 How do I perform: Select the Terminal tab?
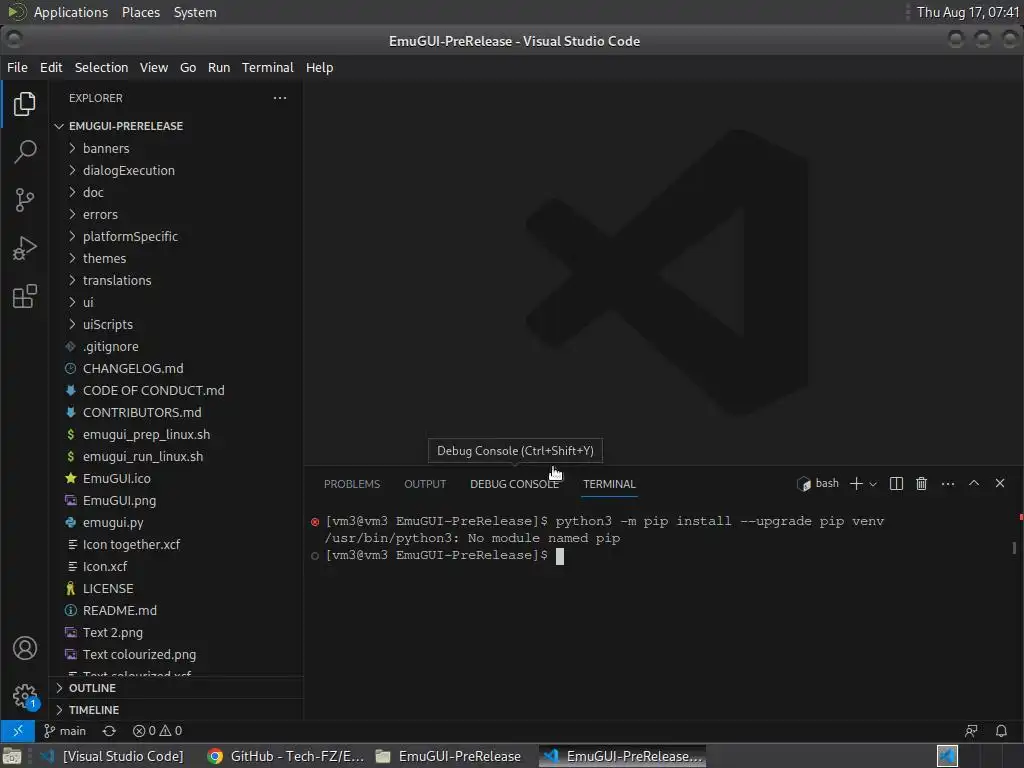tap(609, 484)
